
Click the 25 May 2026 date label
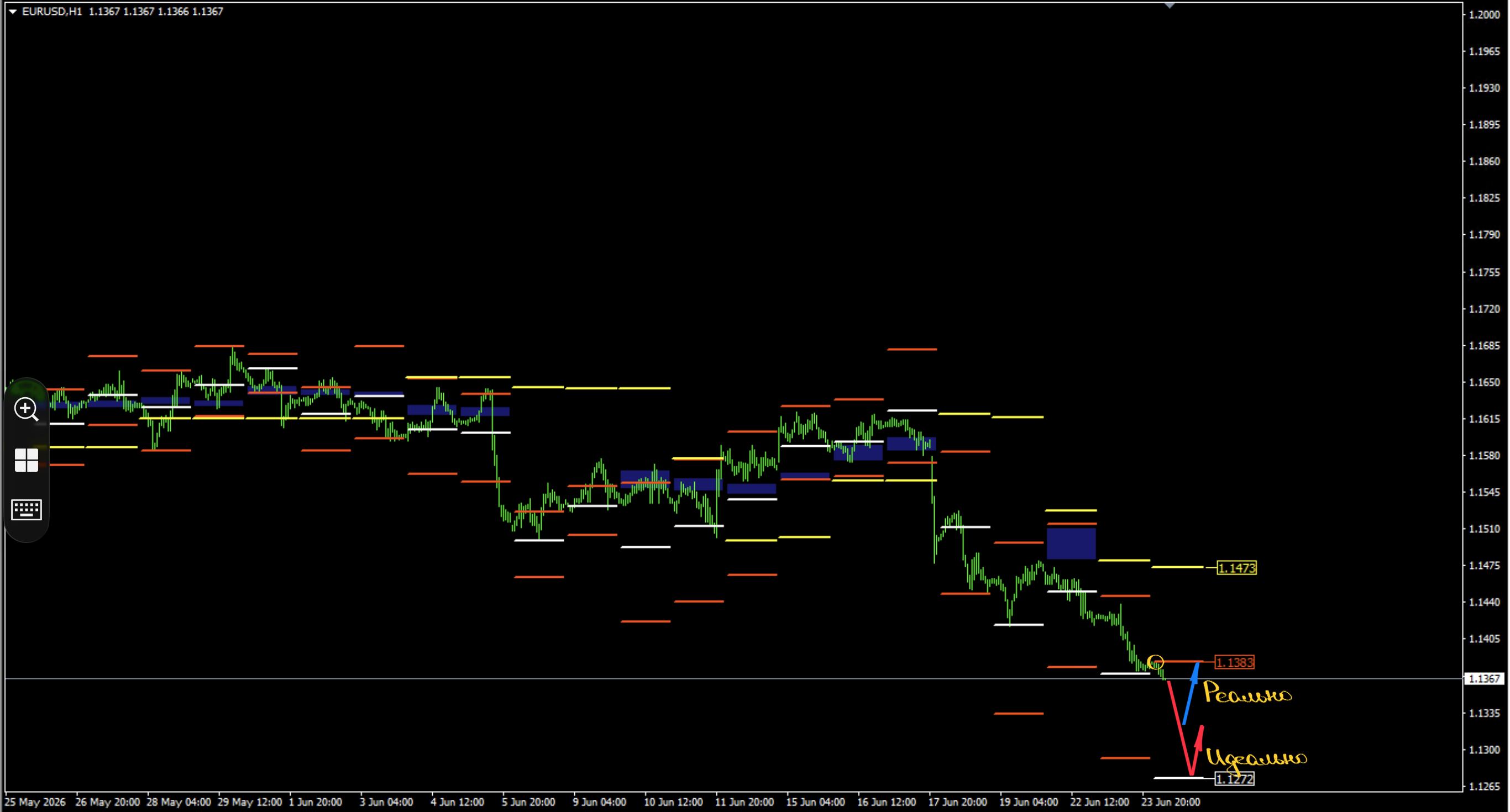pos(35,802)
